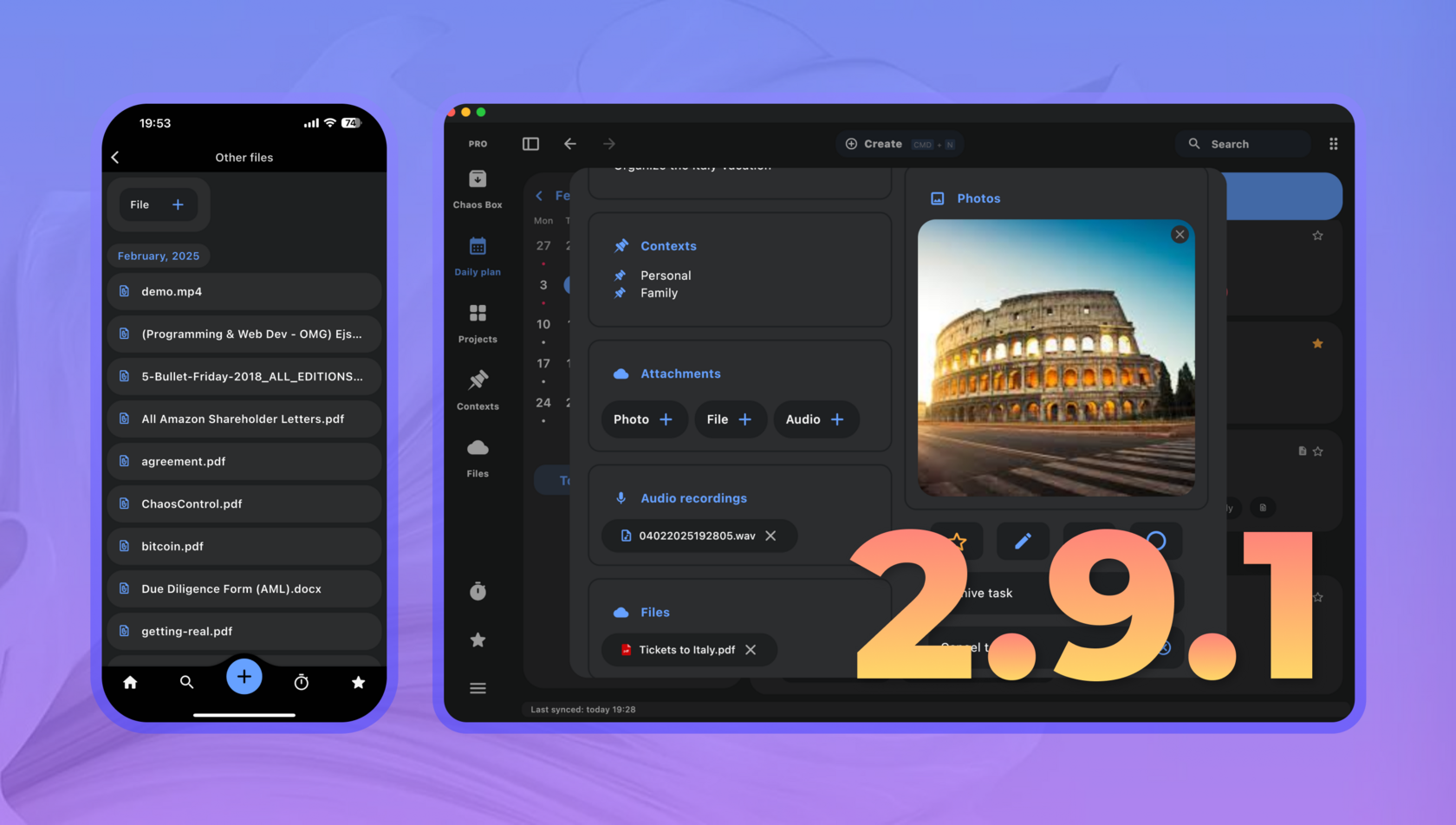Open the hamburger menu in desktop sidebar

coord(478,688)
